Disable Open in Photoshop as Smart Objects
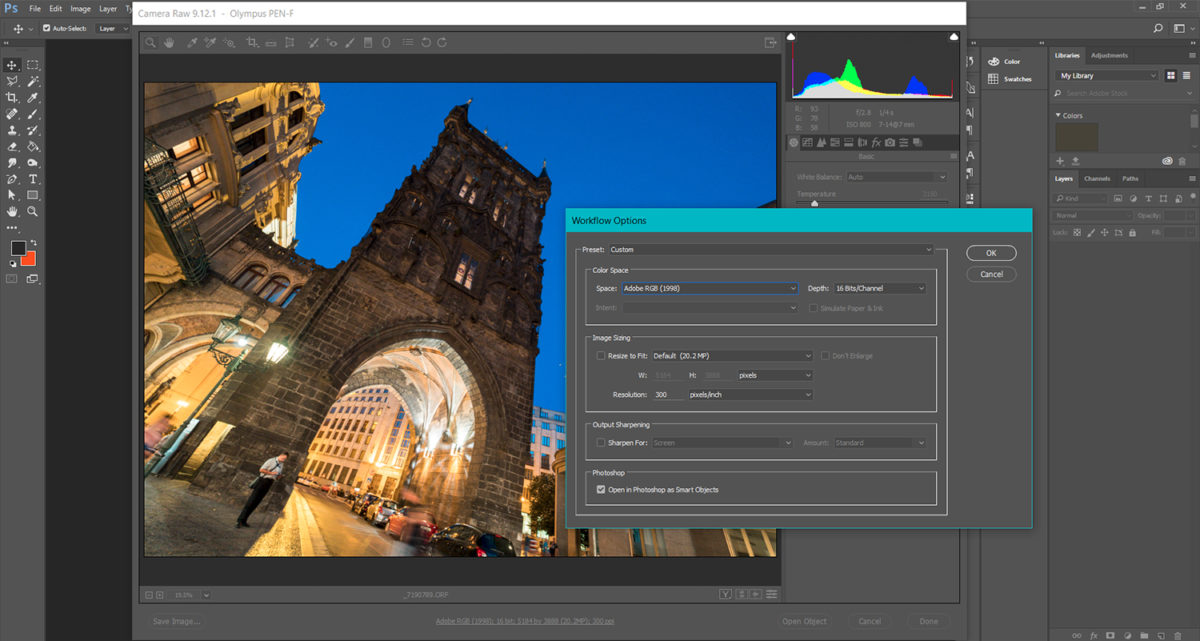The height and width of the screenshot is (641, 1200). click(601, 490)
